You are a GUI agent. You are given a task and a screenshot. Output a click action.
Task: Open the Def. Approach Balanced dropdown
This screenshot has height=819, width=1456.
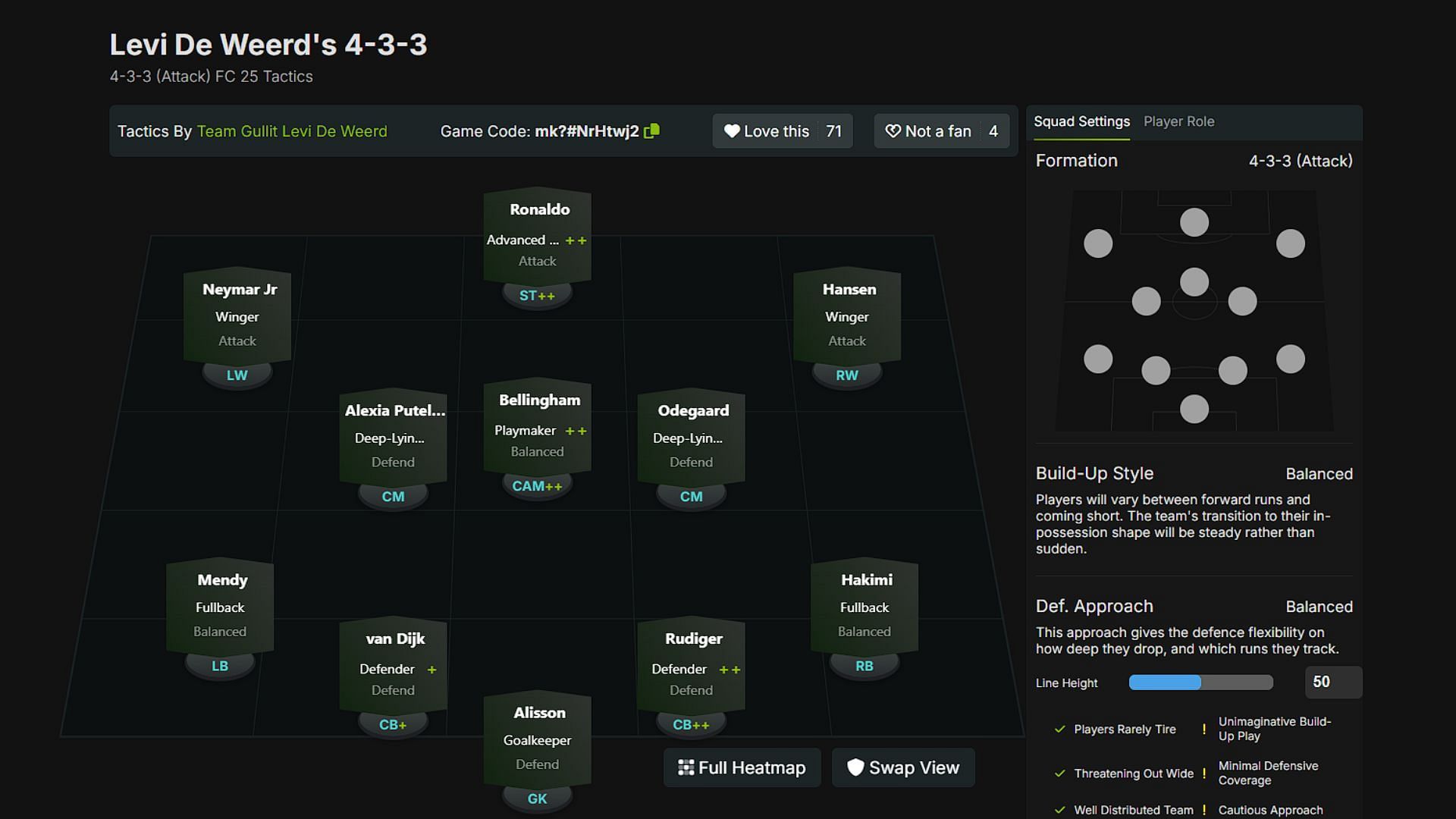click(1320, 605)
